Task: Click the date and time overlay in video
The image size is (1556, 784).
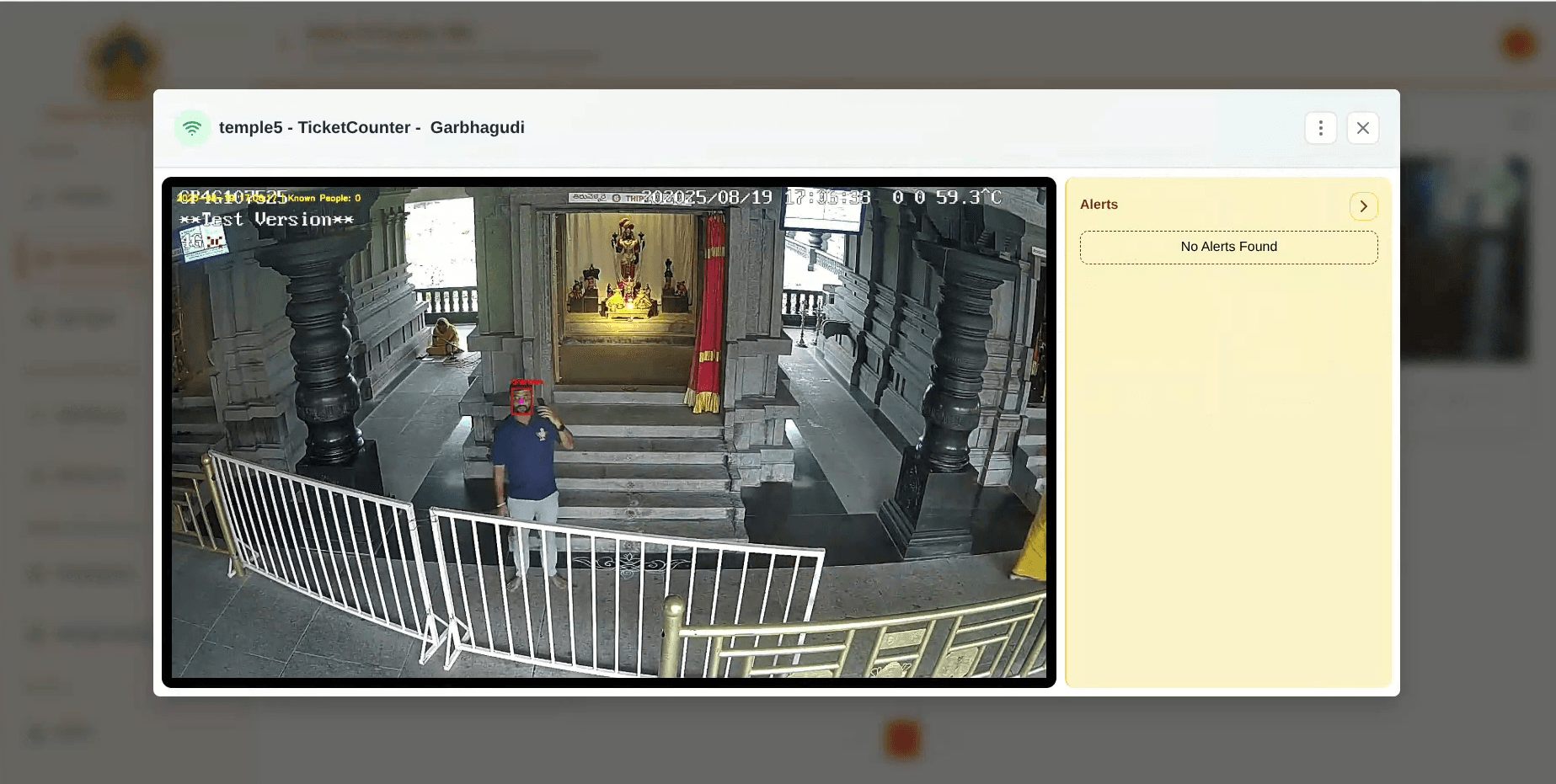Action: [754, 197]
